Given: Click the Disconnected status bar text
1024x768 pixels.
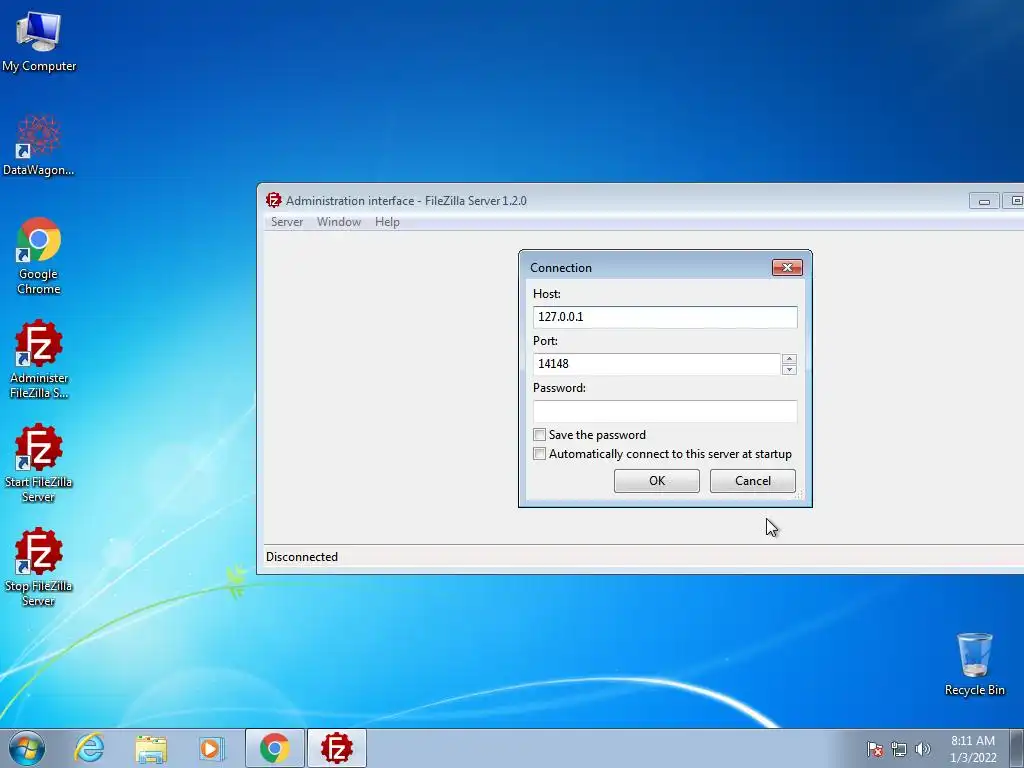Looking at the screenshot, I should [302, 557].
